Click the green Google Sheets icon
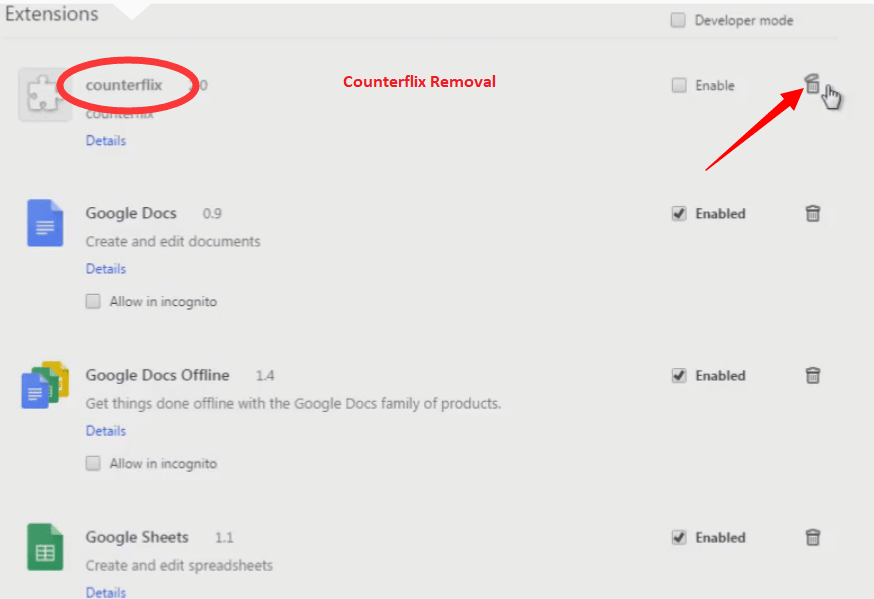This screenshot has height=599, width=874. coord(45,547)
